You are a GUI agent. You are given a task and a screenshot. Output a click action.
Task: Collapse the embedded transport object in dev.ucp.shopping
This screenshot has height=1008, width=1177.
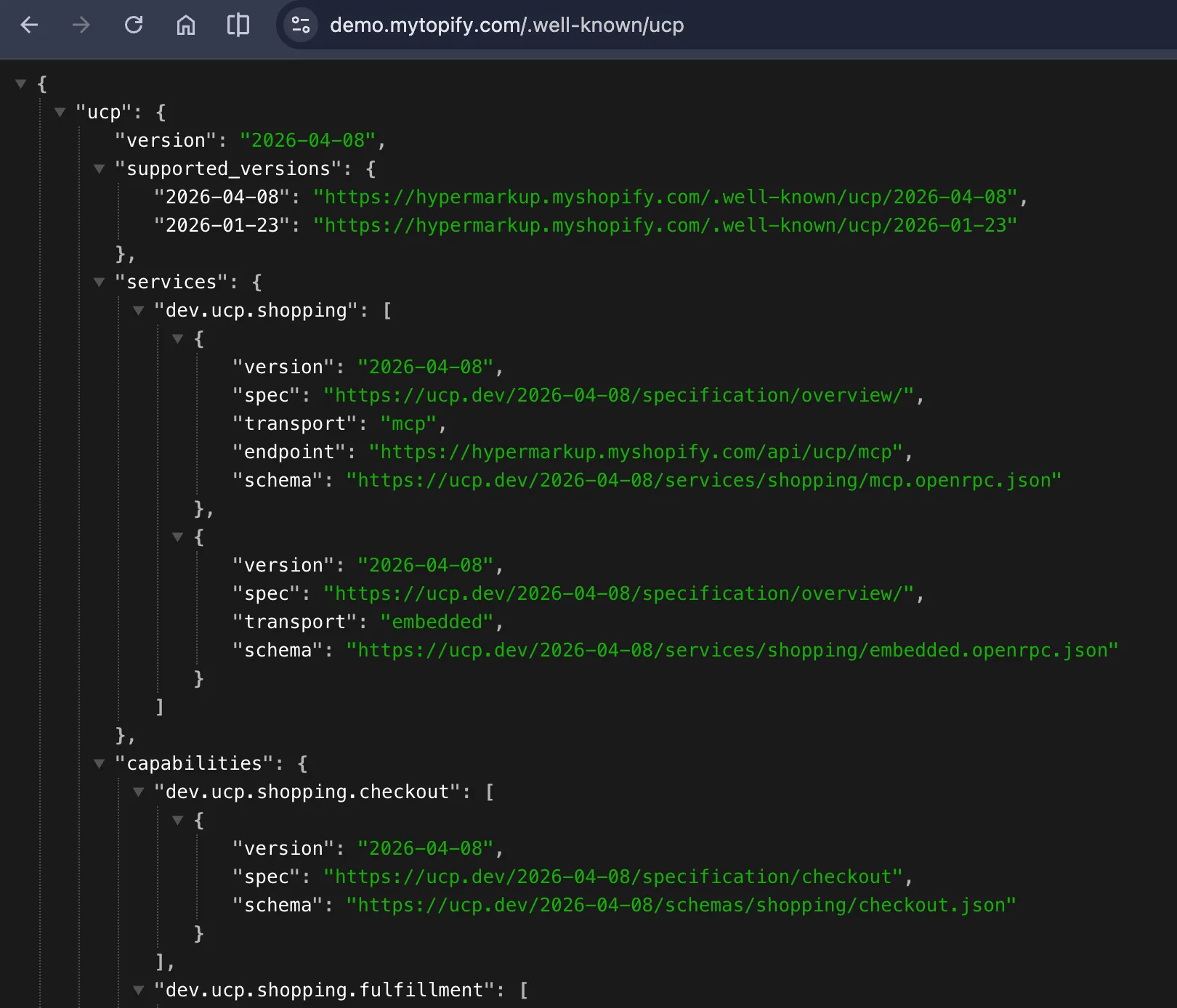(x=178, y=537)
